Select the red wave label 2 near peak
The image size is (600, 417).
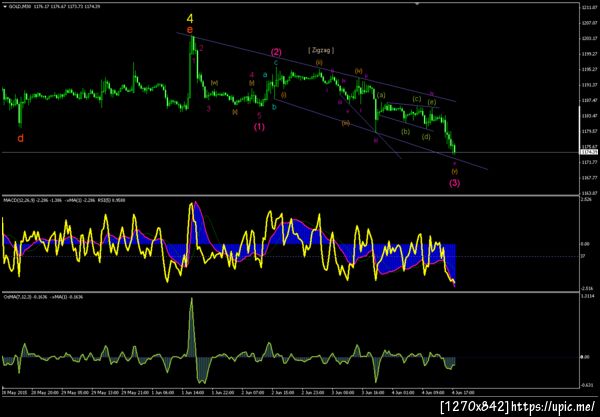pyautogui.click(x=201, y=48)
